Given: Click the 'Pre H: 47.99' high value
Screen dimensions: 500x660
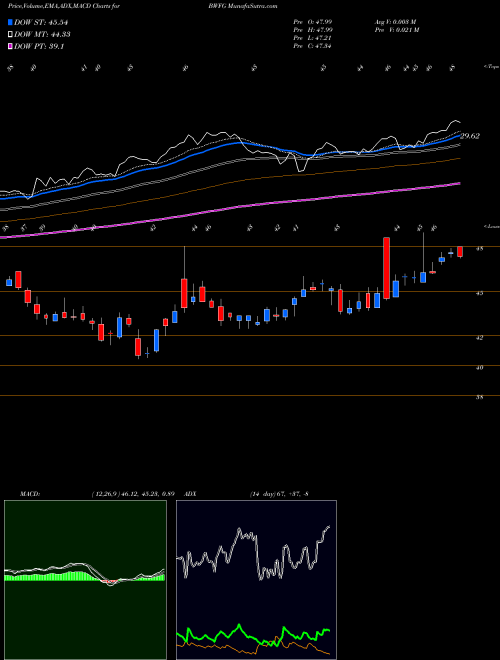Looking at the screenshot, I should click(x=313, y=30).
